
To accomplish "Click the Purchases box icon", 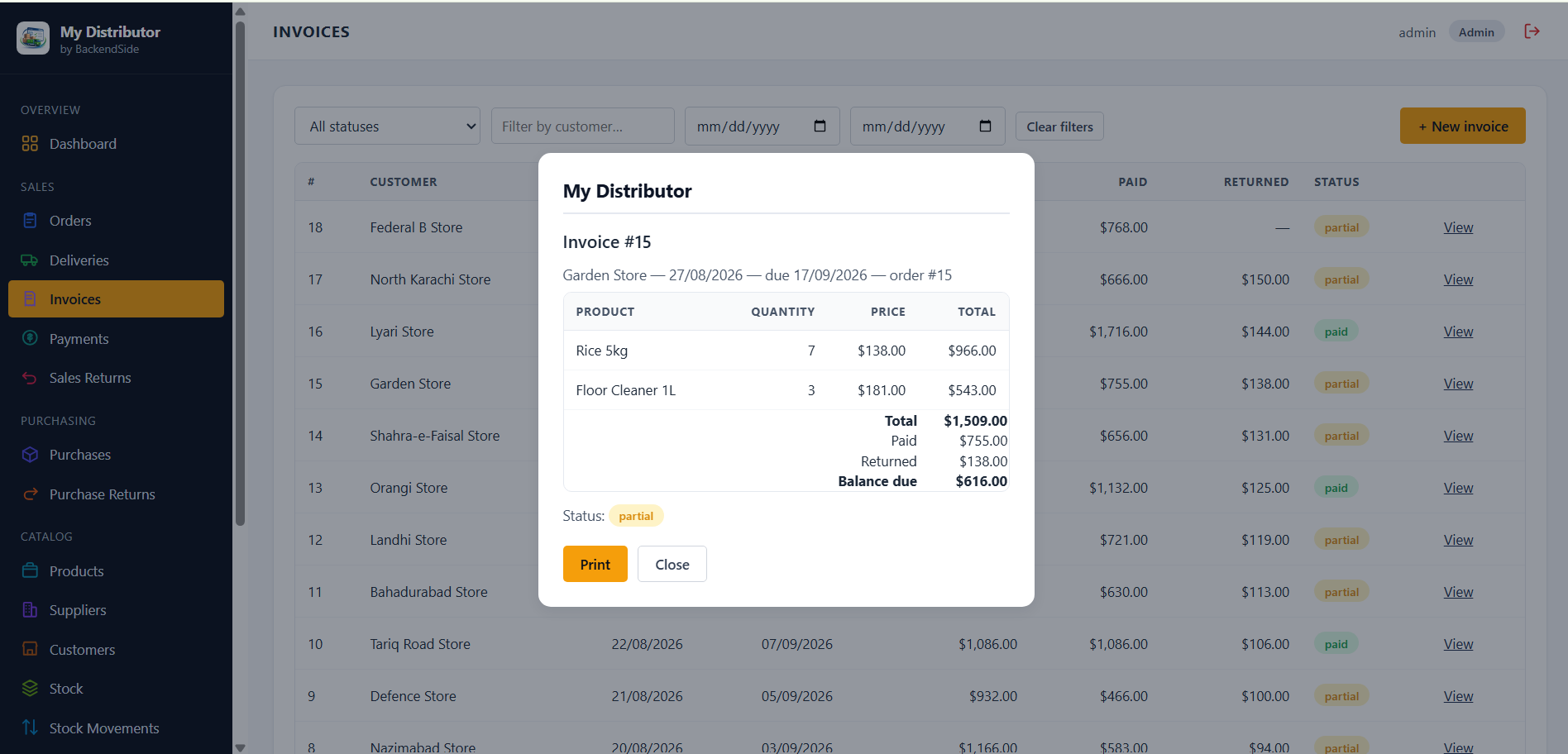I will click(x=30, y=455).
